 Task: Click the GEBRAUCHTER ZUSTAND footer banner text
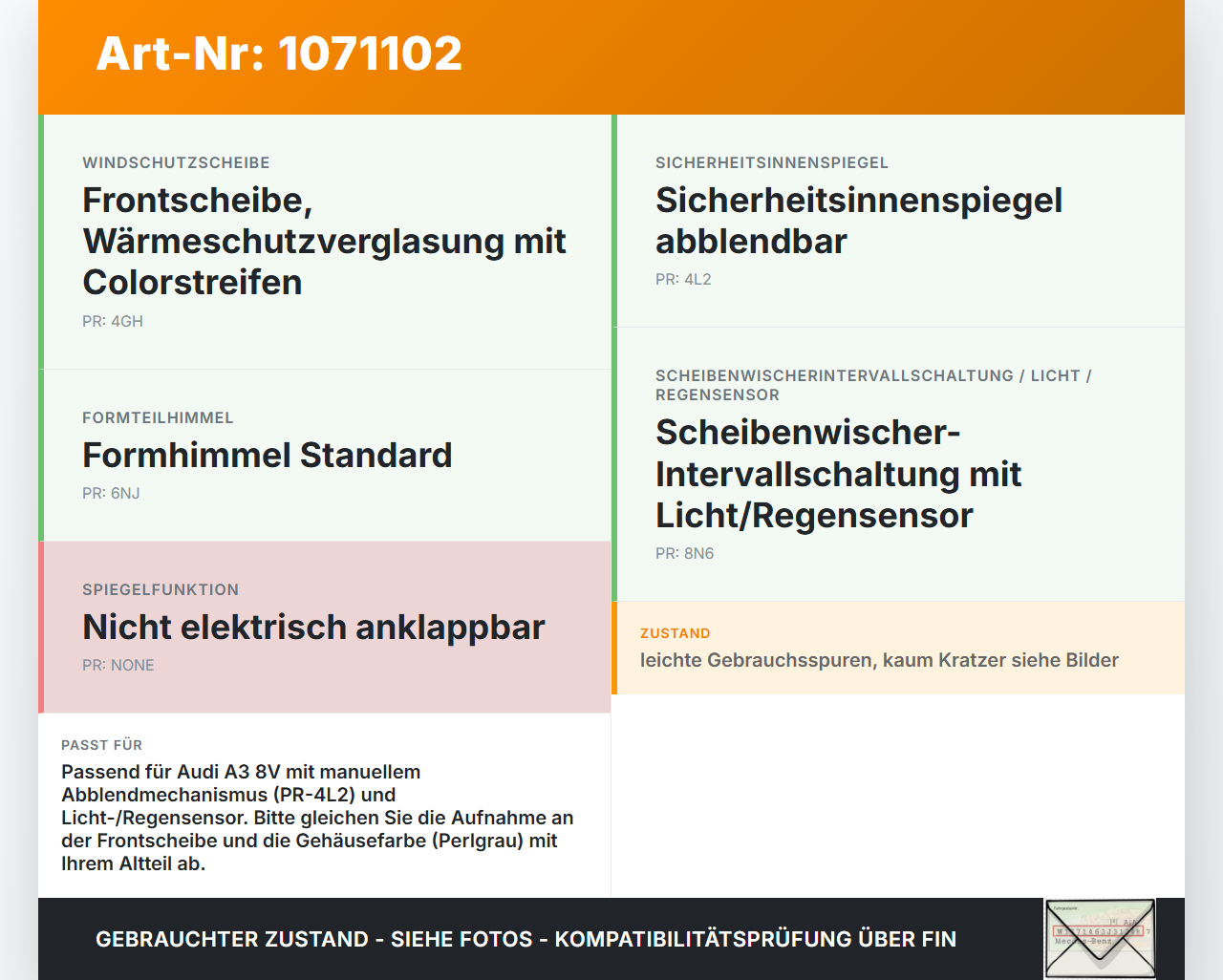526,939
